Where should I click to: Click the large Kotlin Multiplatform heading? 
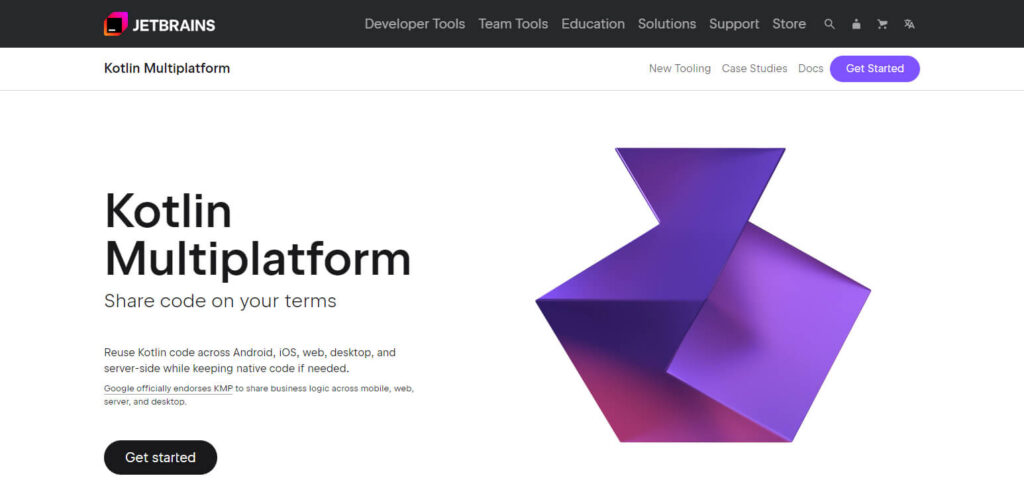pos(257,235)
